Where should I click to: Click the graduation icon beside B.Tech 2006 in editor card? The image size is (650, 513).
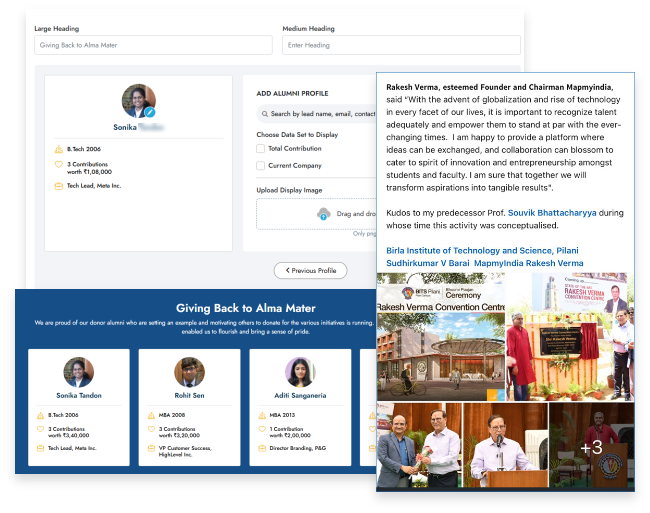click(x=59, y=148)
